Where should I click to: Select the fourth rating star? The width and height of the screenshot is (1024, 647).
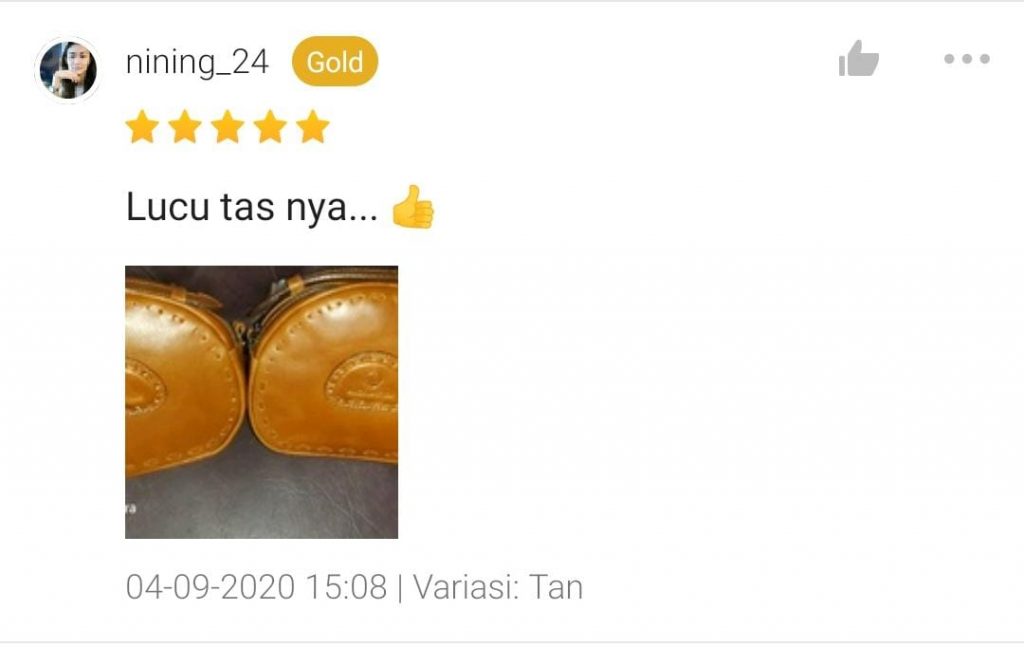[x=270, y=126]
